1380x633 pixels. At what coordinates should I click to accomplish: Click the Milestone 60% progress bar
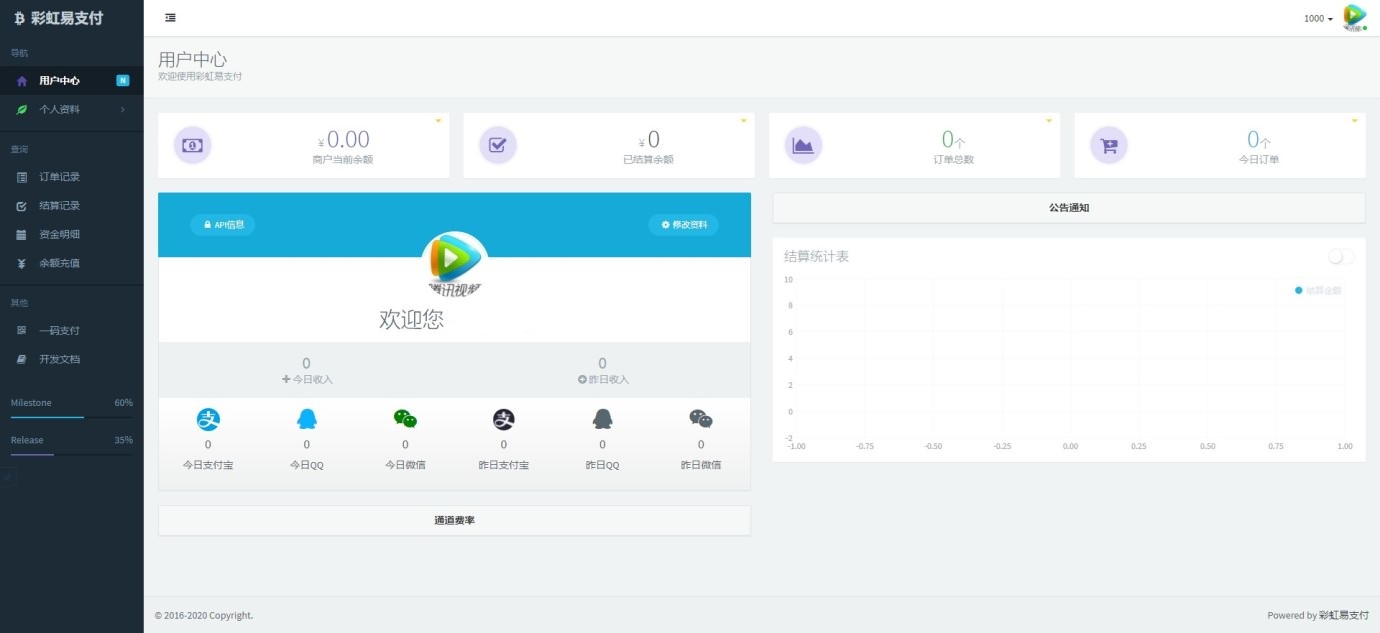(72, 416)
